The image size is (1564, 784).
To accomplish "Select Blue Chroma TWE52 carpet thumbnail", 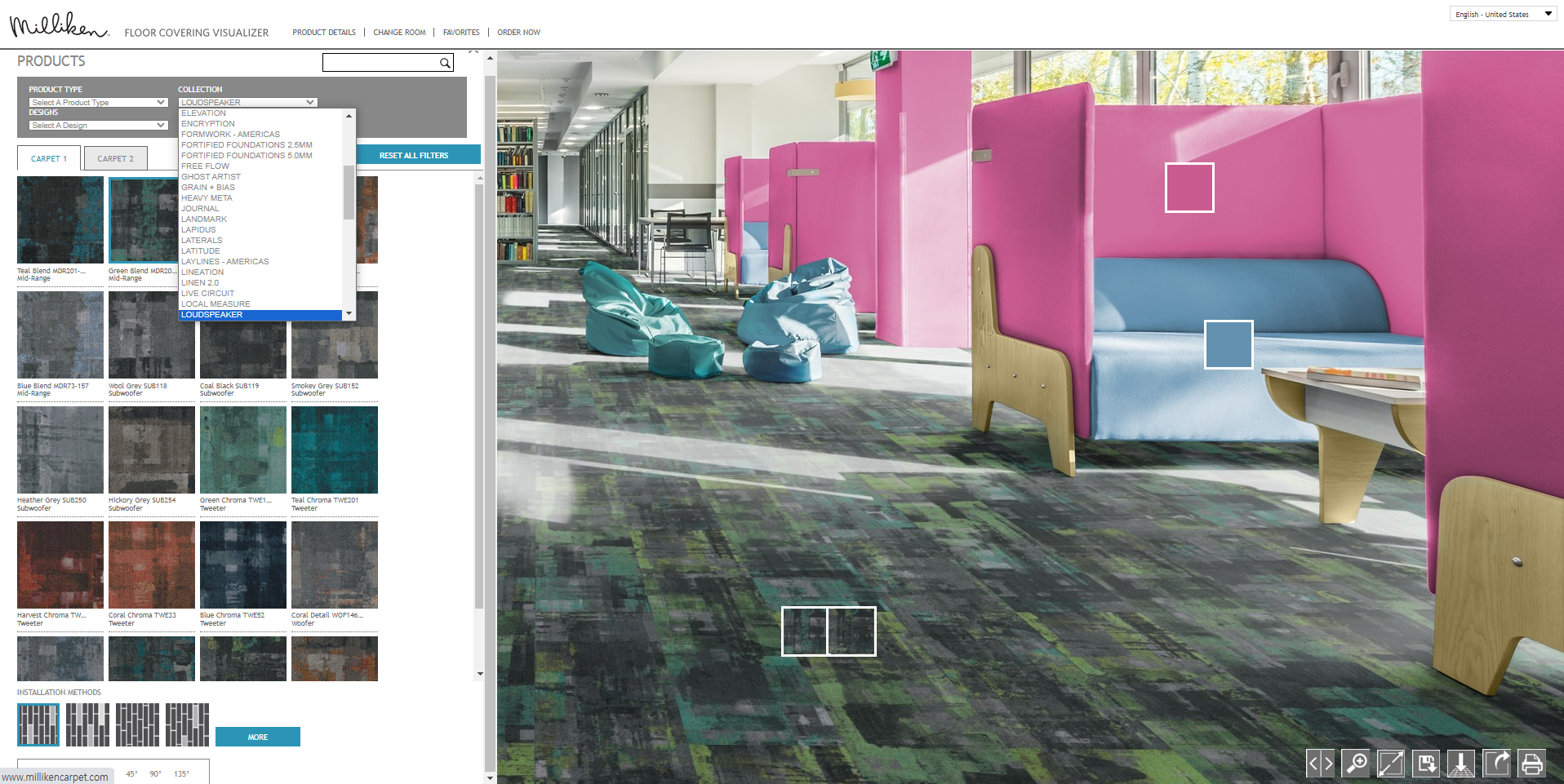I will (x=243, y=565).
